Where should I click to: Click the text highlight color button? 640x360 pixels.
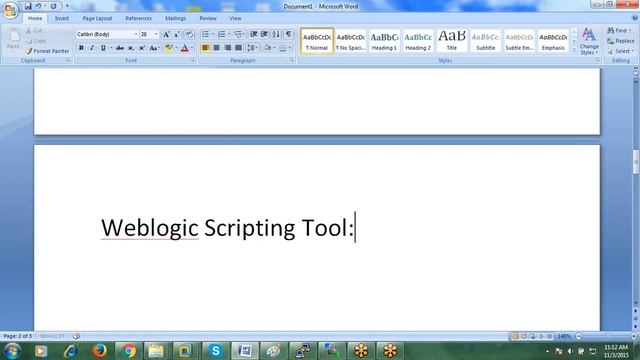[169, 48]
